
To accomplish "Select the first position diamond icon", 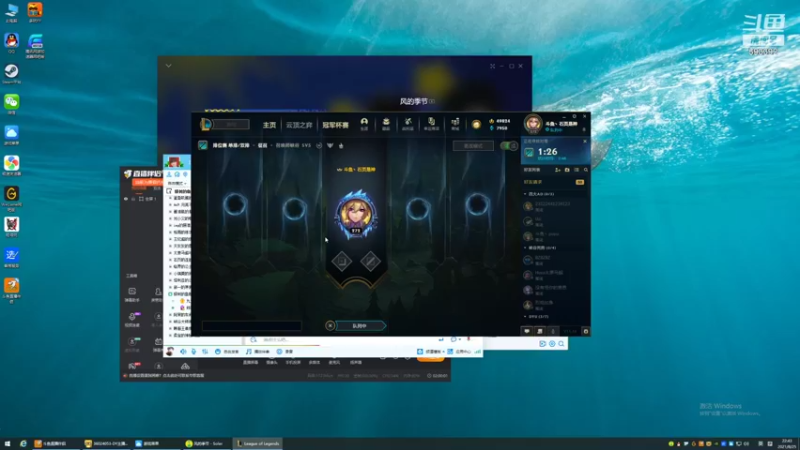I will tap(341, 261).
